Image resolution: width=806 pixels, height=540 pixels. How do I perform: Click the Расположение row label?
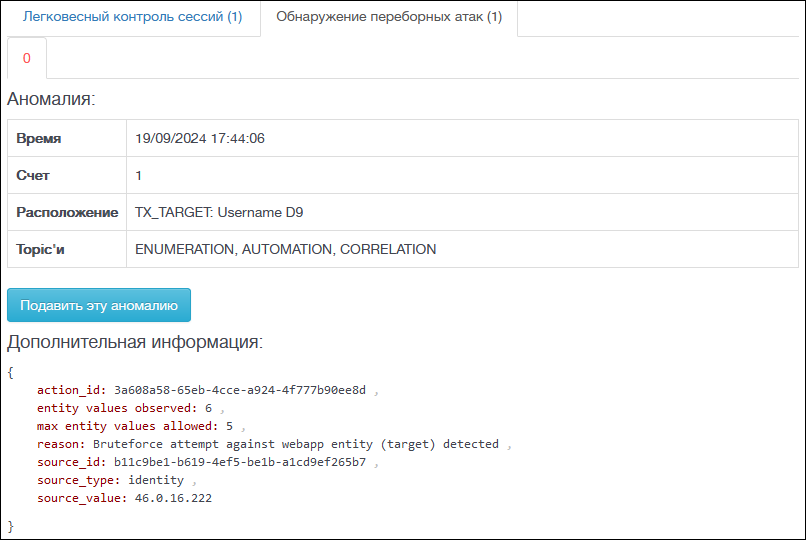pyautogui.click(x=67, y=212)
